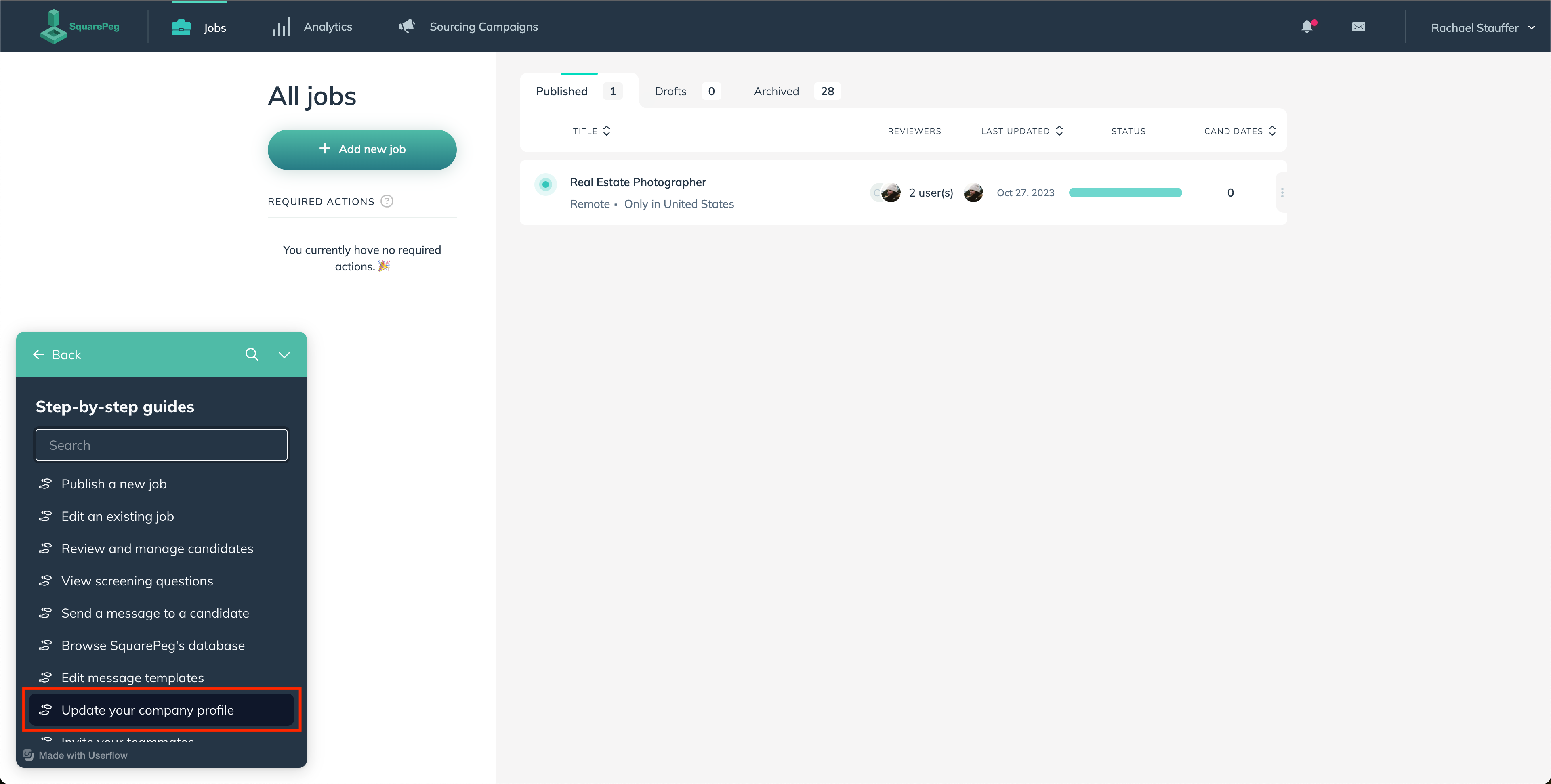
Task: Click the Made with Userflow link
Action: (x=75, y=755)
